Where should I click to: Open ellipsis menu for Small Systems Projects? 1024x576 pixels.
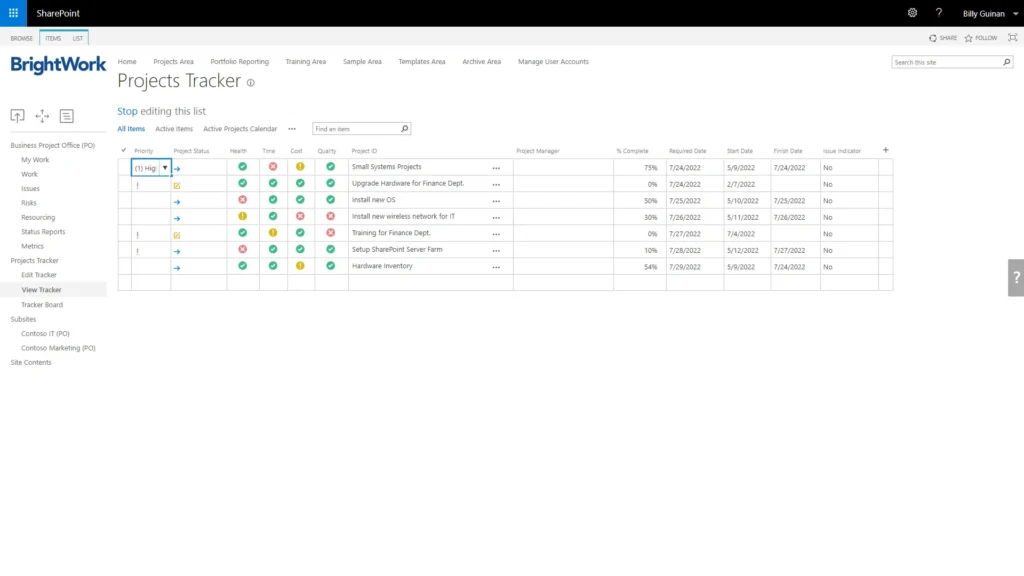(496, 168)
